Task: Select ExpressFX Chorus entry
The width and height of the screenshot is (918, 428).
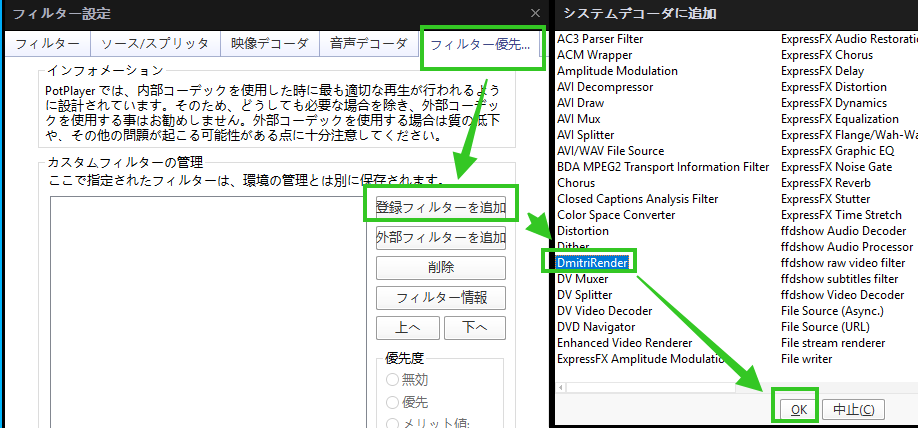Action: point(827,55)
